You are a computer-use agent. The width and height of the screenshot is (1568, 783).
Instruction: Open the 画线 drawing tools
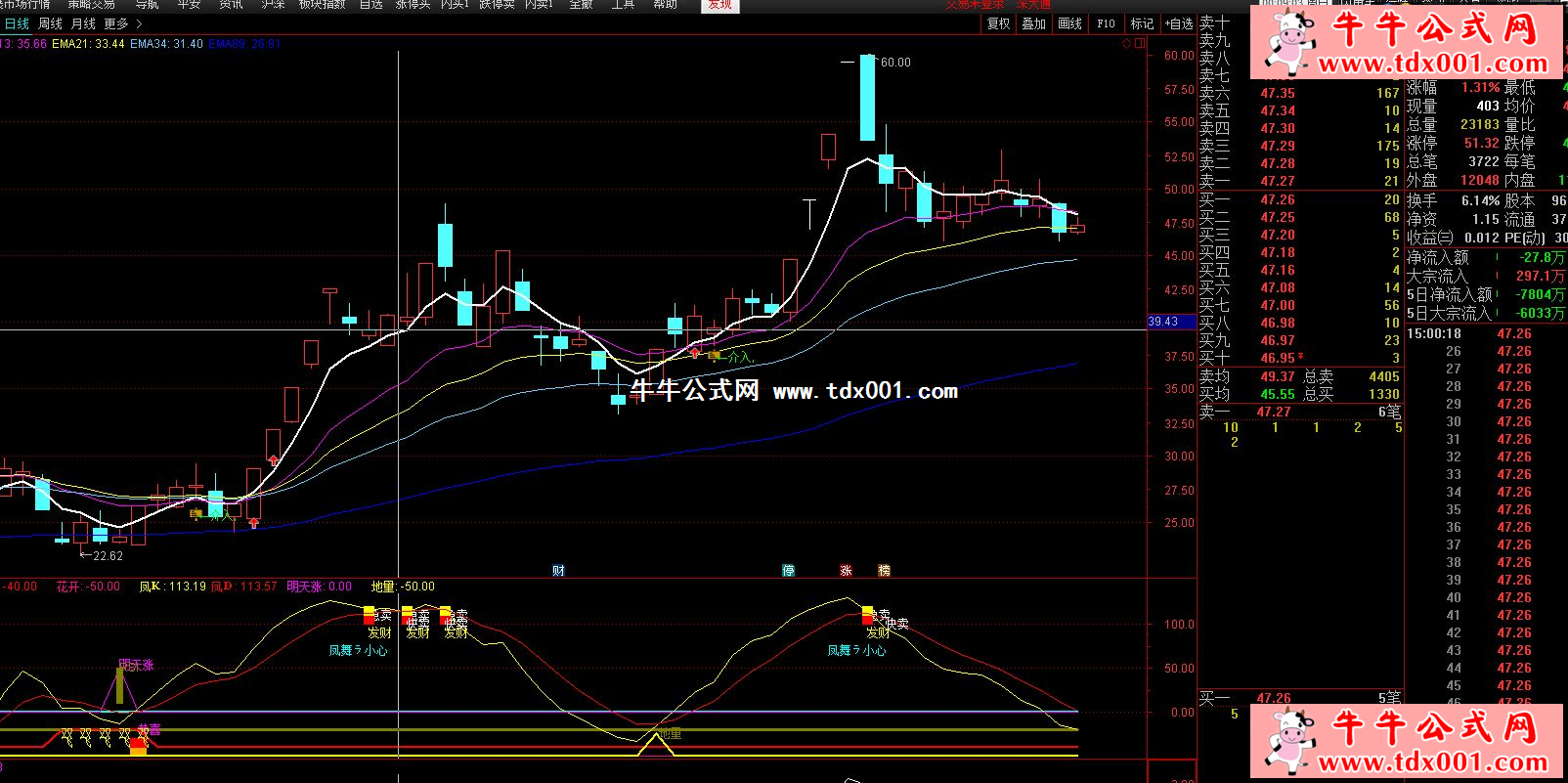click(x=1069, y=23)
